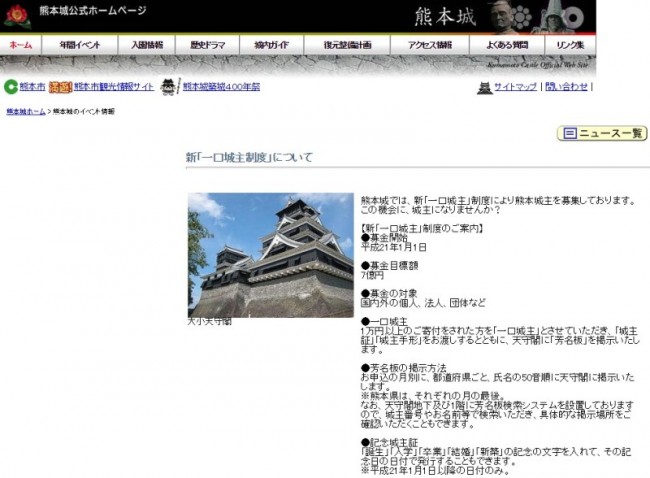Click the 熊本城 calligraphy title in header

pyautogui.click(x=445, y=17)
